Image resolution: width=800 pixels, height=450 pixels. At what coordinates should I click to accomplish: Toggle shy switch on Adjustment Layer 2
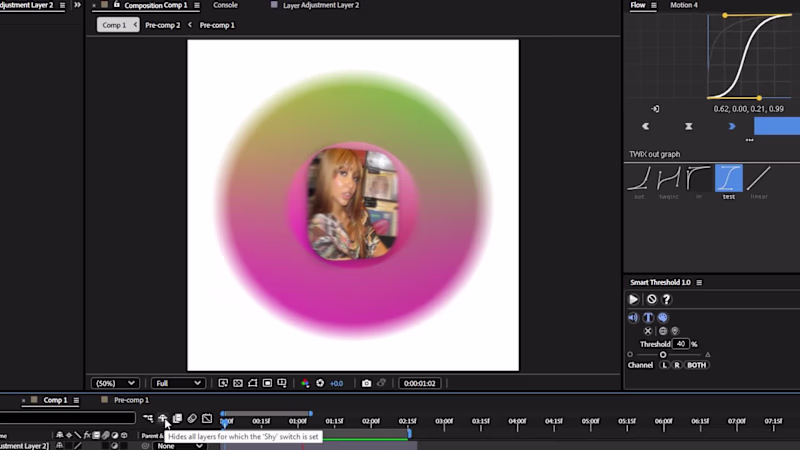pyautogui.click(x=60, y=445)
